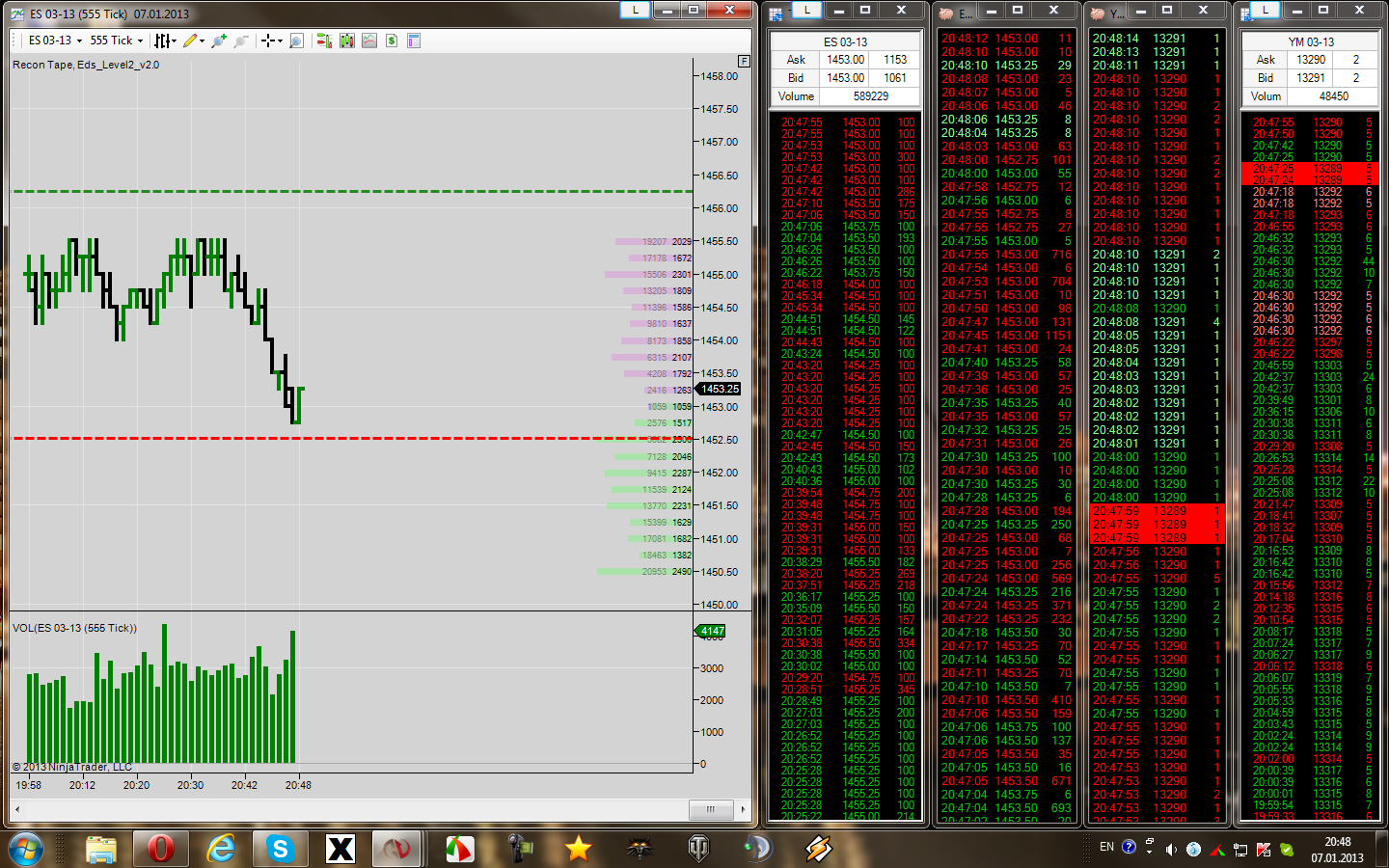Click the YM 03-13 header
The height and width of the screenshot is (868, 1389).
[1311, 41]
